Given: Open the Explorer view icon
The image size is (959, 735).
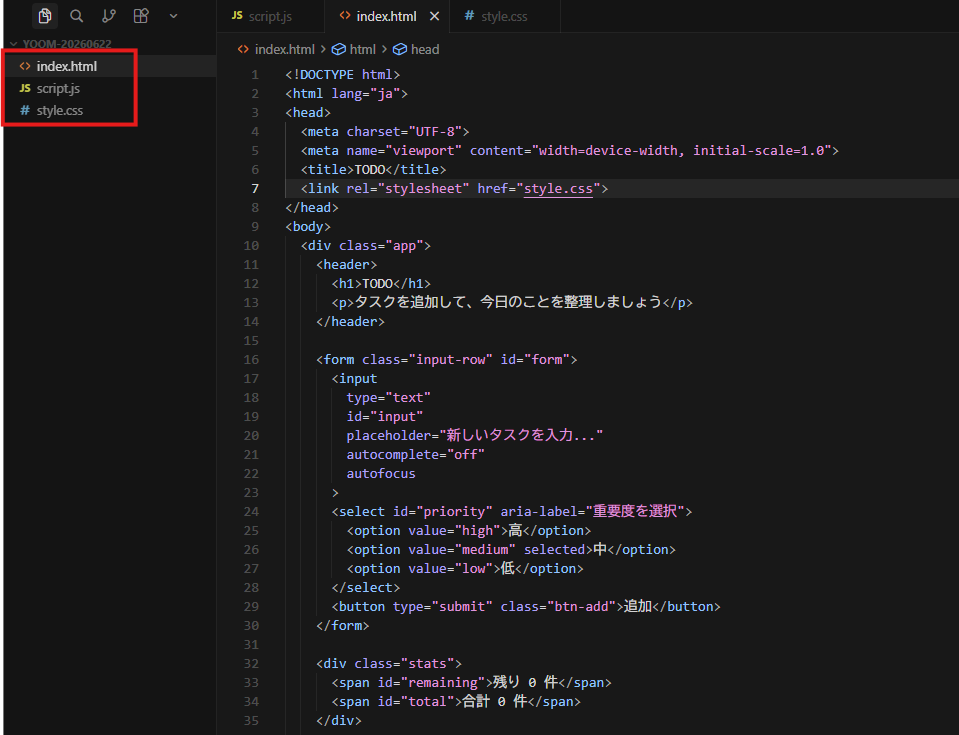Looking at the screenshot, I should point(45,16).
